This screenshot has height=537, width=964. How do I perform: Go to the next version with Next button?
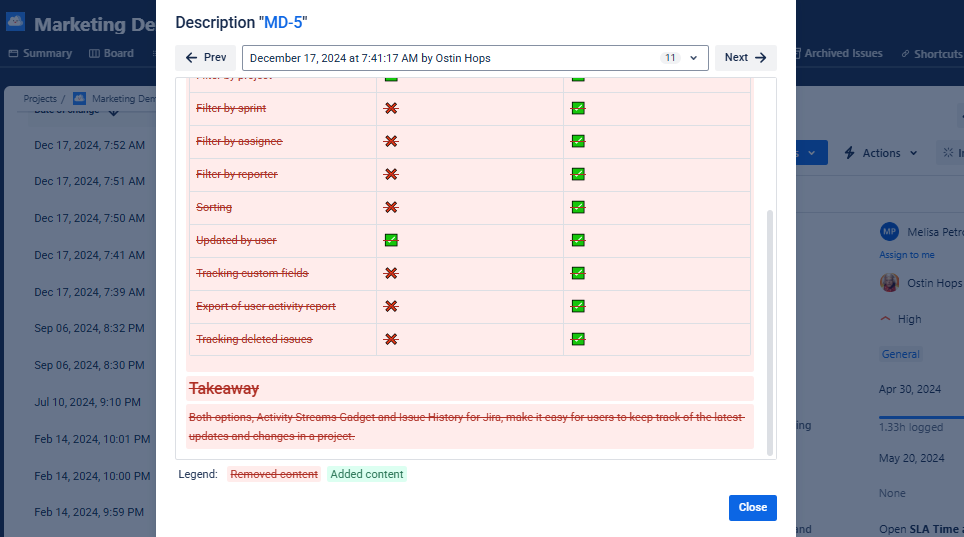[x=745, y=58]
